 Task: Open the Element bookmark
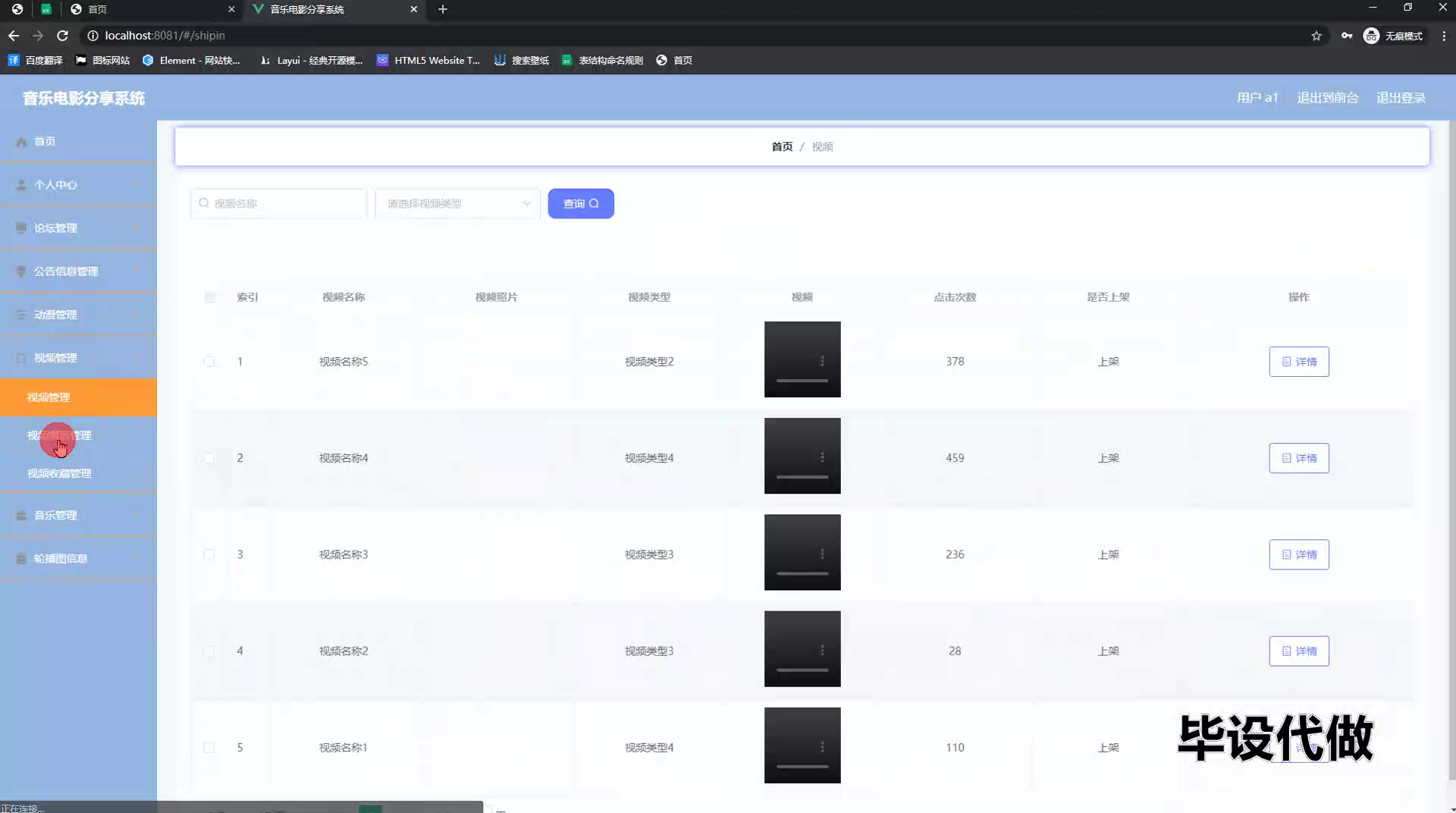pyautogui.click(x=191, y=60)
